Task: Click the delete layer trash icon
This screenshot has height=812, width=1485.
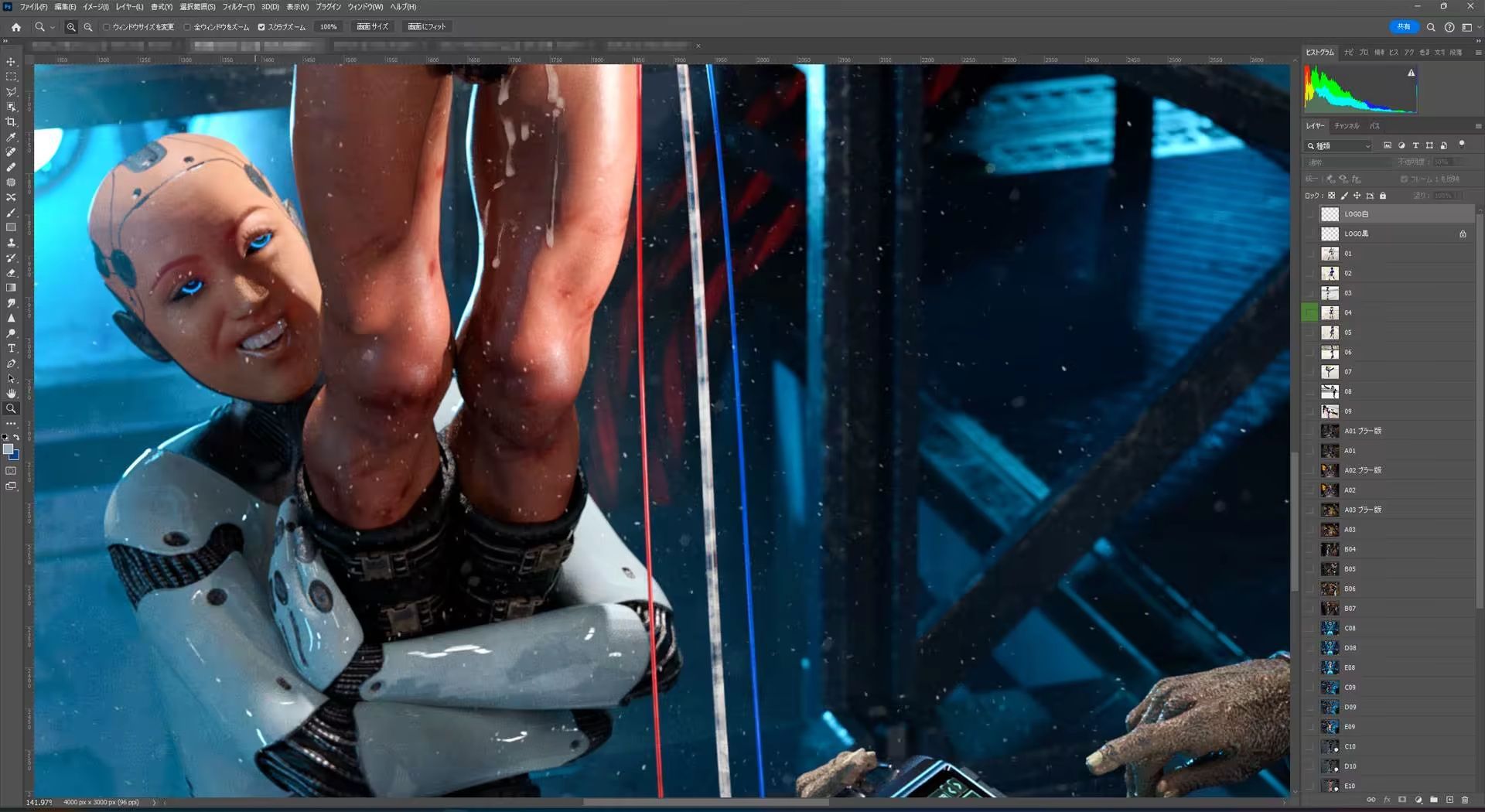Action: [1465, 800]
